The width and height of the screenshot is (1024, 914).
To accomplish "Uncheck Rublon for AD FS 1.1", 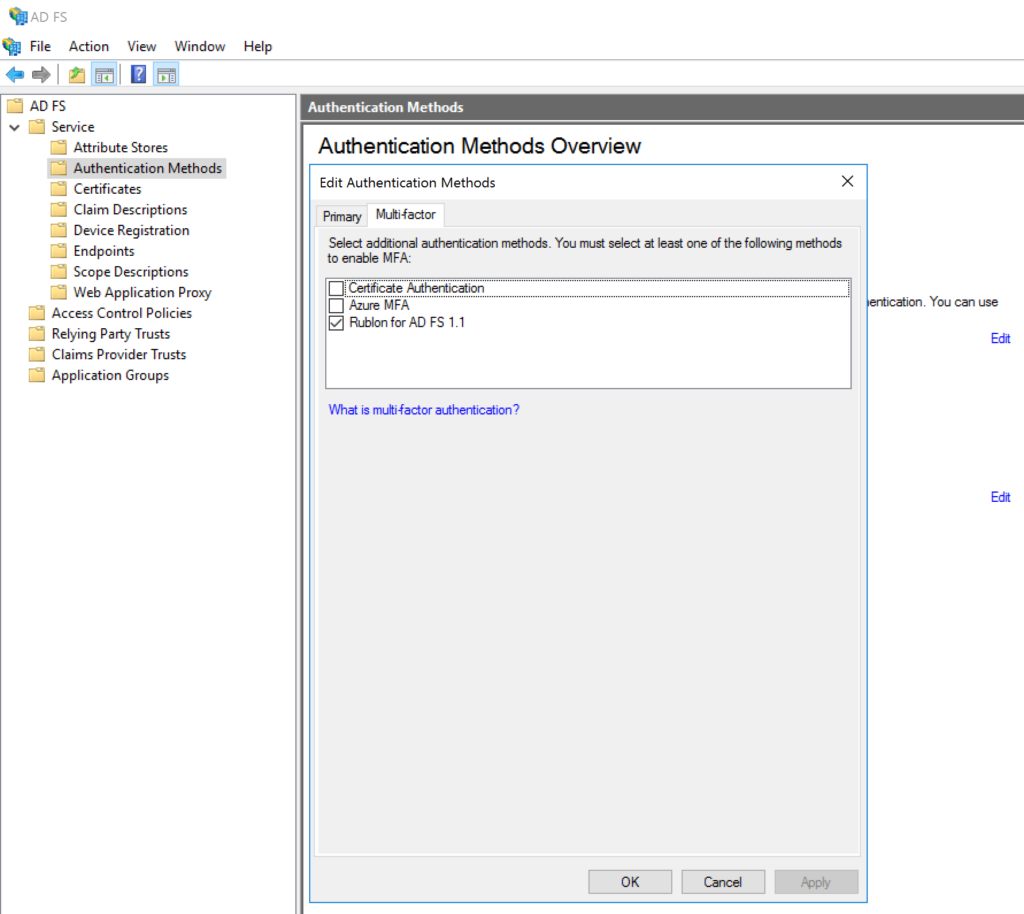I will [x=336, y=323].
